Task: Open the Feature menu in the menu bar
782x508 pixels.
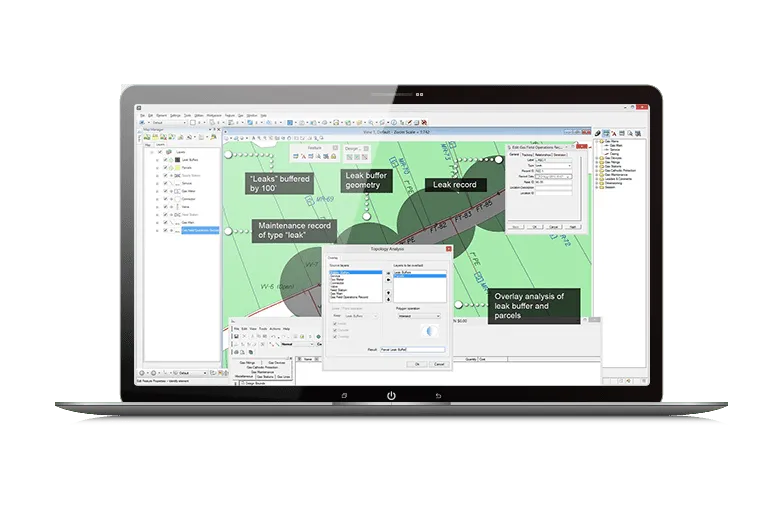Action: (230, 116)
